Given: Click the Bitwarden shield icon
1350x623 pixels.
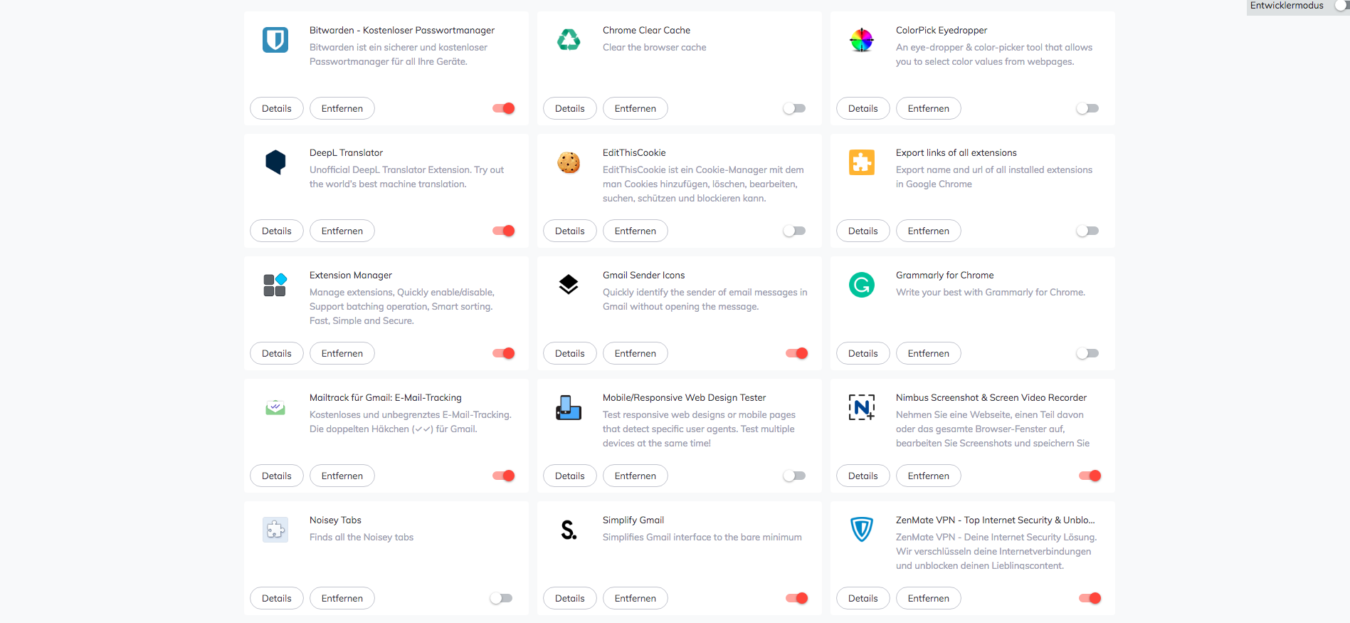Looking at the screenshot, I should [275, 40].
